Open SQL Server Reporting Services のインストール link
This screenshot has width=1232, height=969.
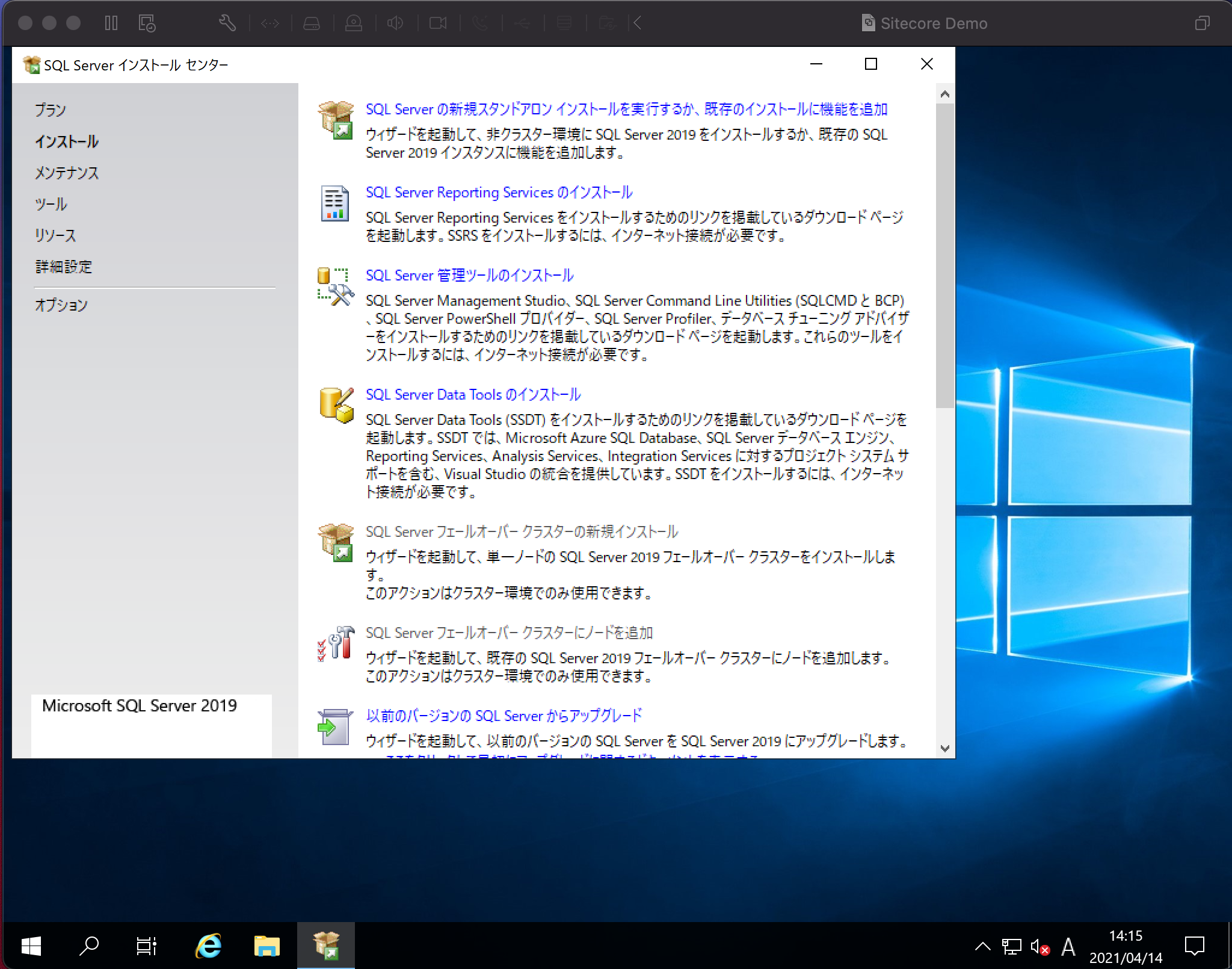499,192
